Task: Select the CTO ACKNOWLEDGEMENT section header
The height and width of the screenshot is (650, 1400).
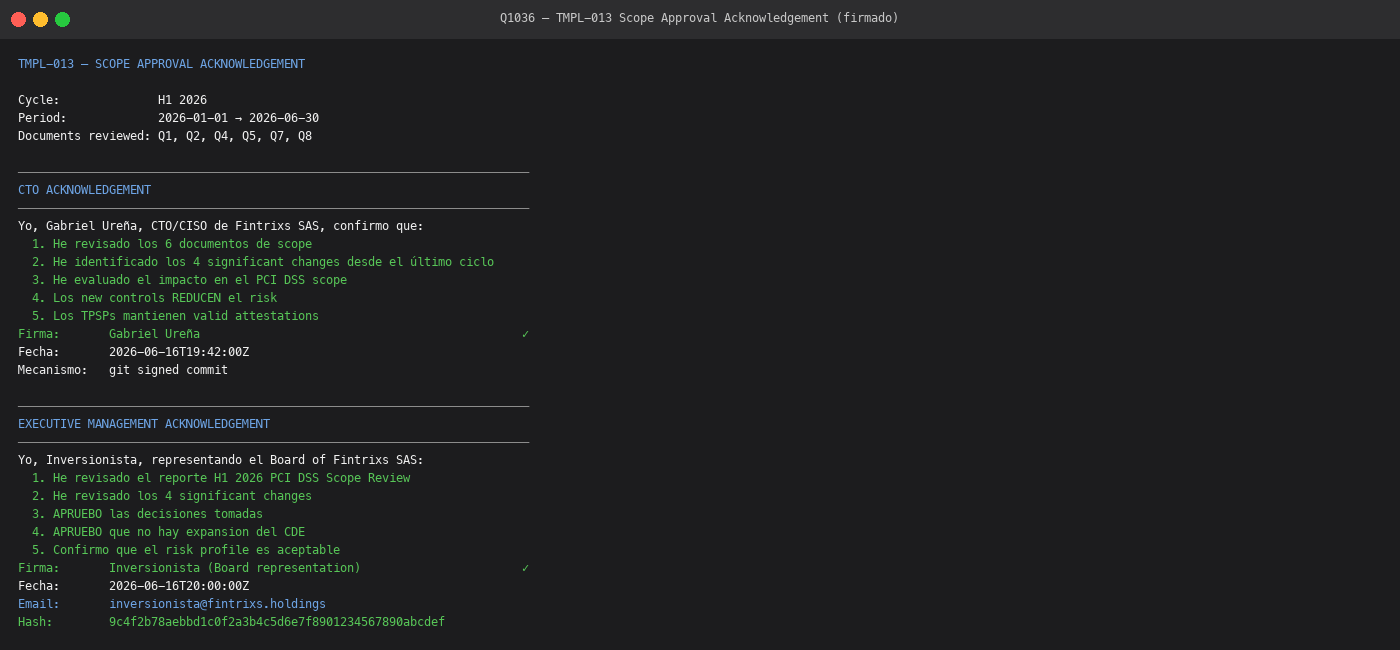Action: pos(84,190)
